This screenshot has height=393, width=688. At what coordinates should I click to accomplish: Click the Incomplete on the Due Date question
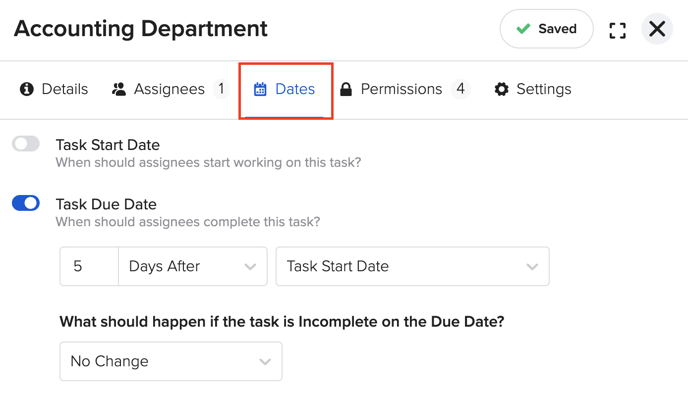[x=282, y=322]
